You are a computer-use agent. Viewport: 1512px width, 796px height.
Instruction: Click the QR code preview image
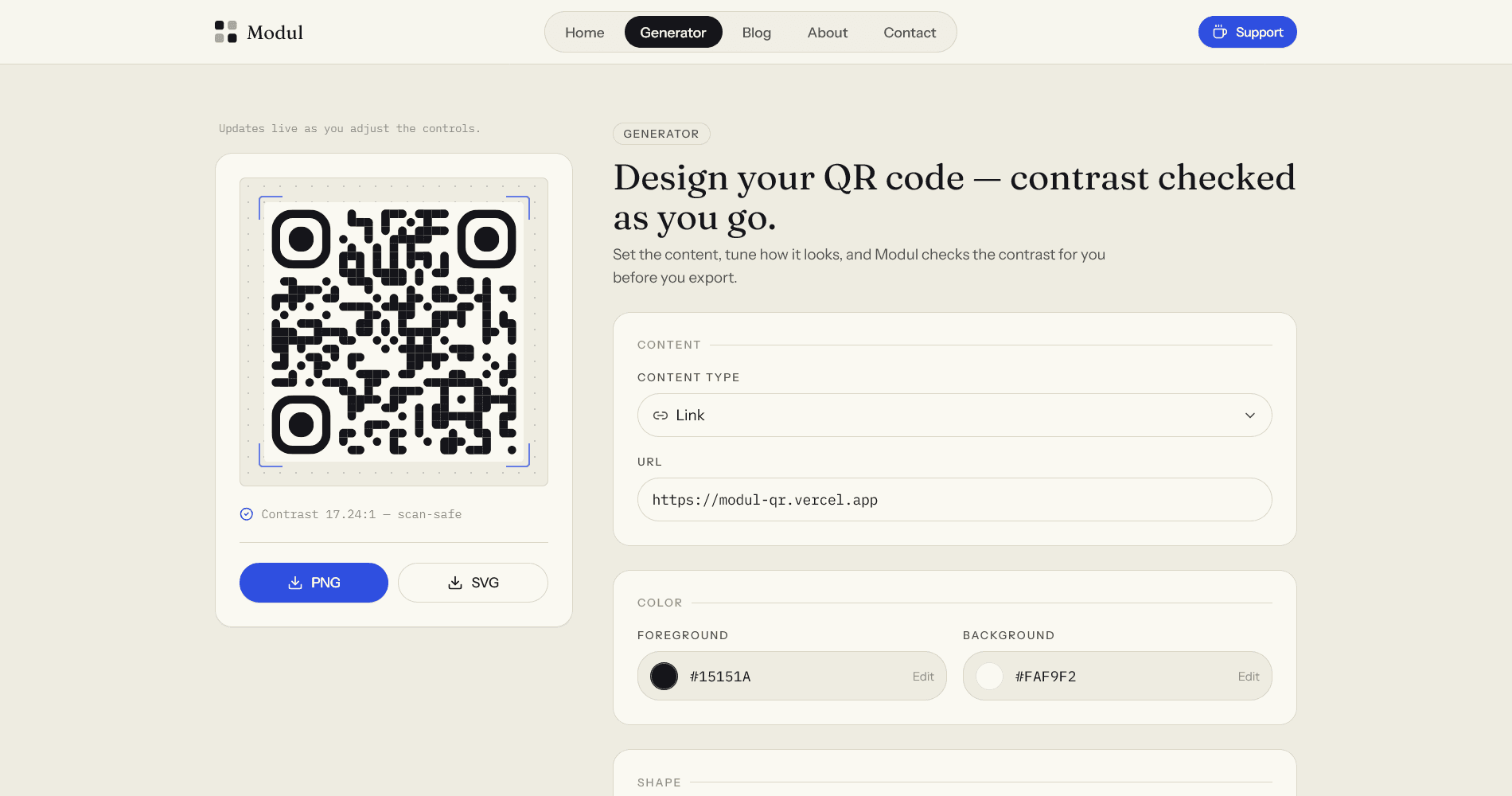coord(394,332)
